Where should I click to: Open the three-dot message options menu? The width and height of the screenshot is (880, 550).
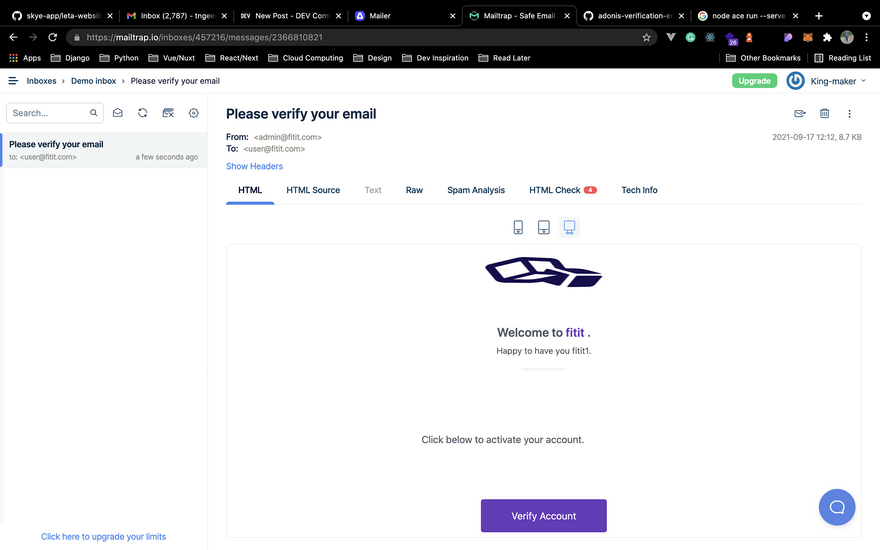coord(850,114)
